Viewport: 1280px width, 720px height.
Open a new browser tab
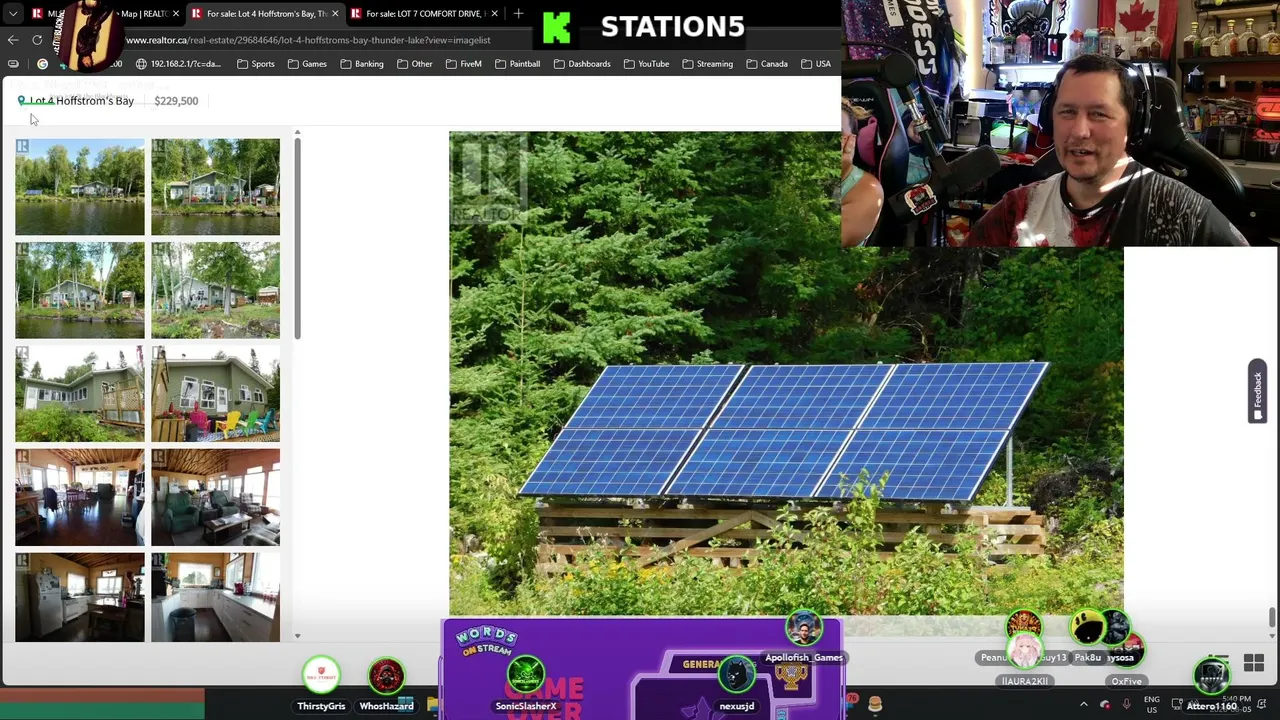pyautogui.click(x=518, y=14)
